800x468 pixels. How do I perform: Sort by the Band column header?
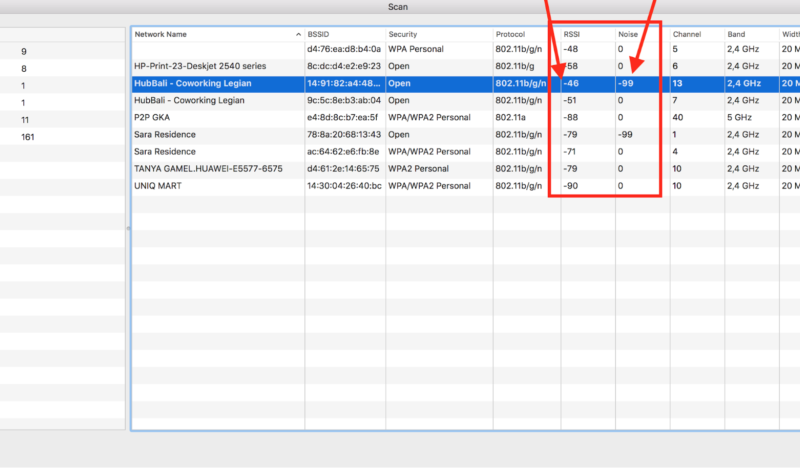point(752,34)
